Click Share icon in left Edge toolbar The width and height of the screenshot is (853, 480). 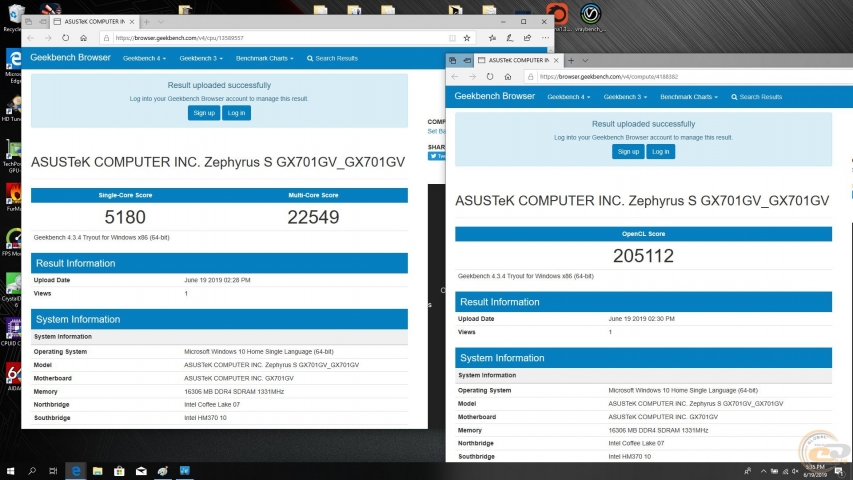pyautogui.click(x=527, y=38)
